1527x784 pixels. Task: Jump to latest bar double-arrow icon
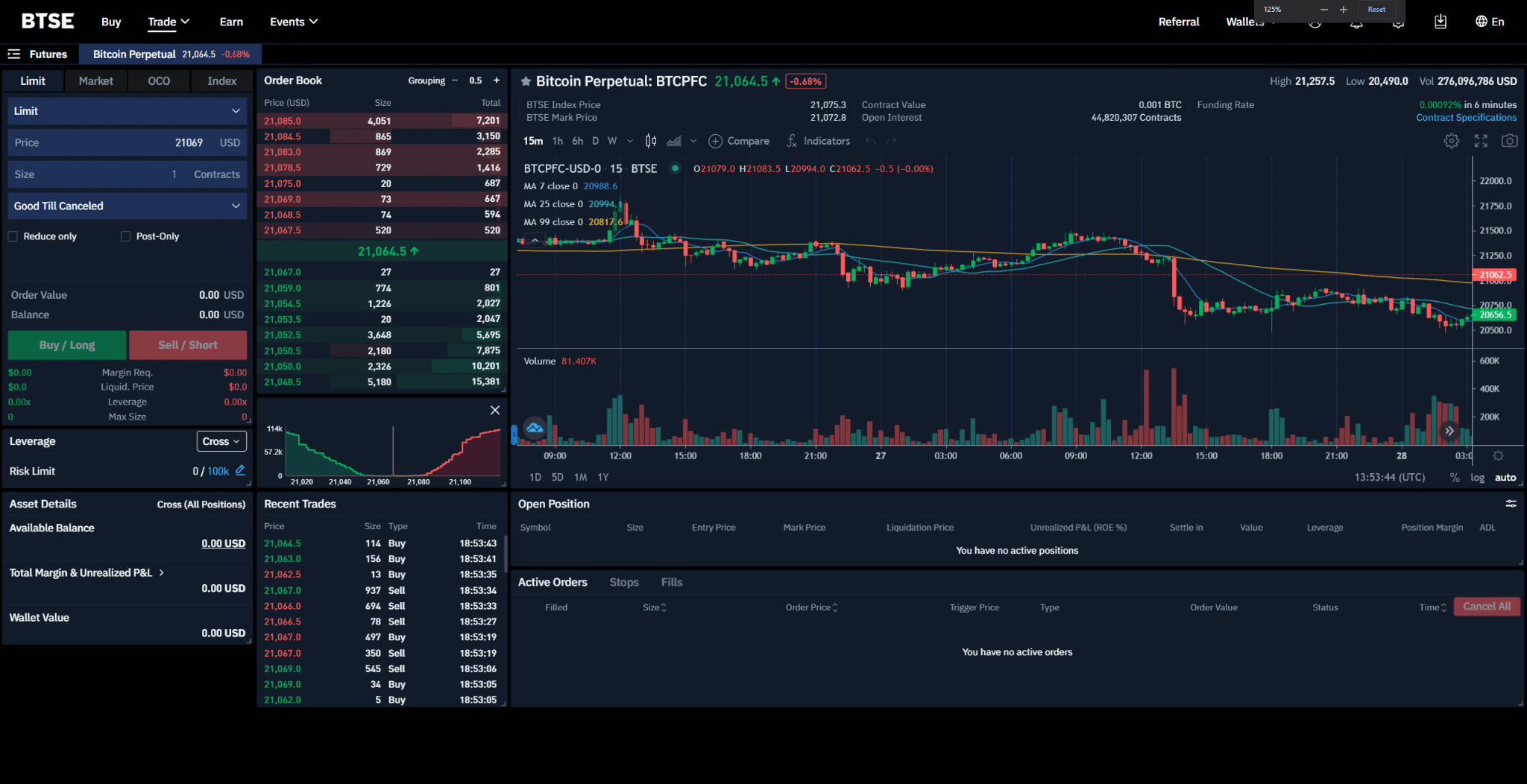[x=1449, y=431]
